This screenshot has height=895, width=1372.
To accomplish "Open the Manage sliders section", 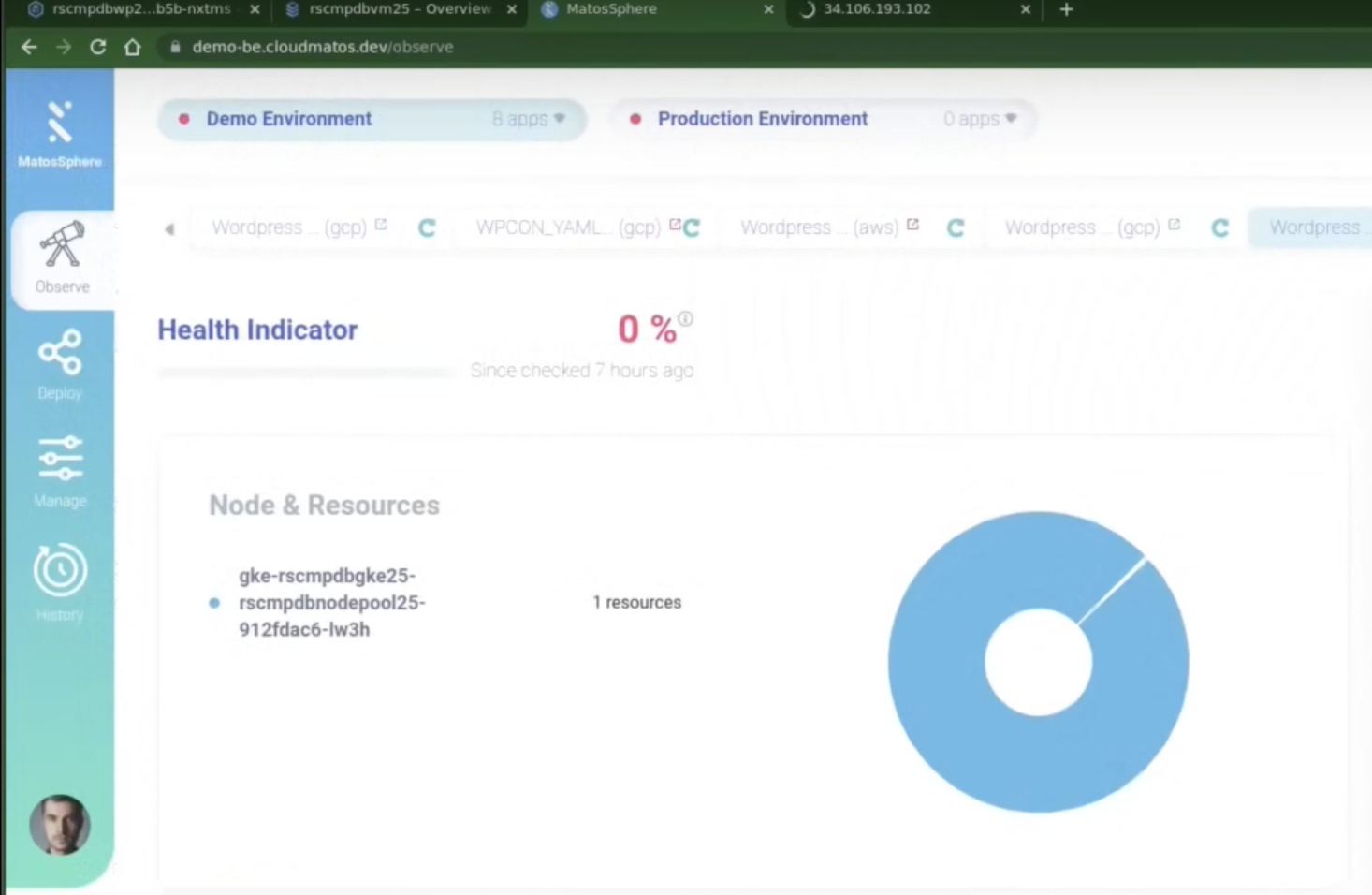I will click(60, 471).
